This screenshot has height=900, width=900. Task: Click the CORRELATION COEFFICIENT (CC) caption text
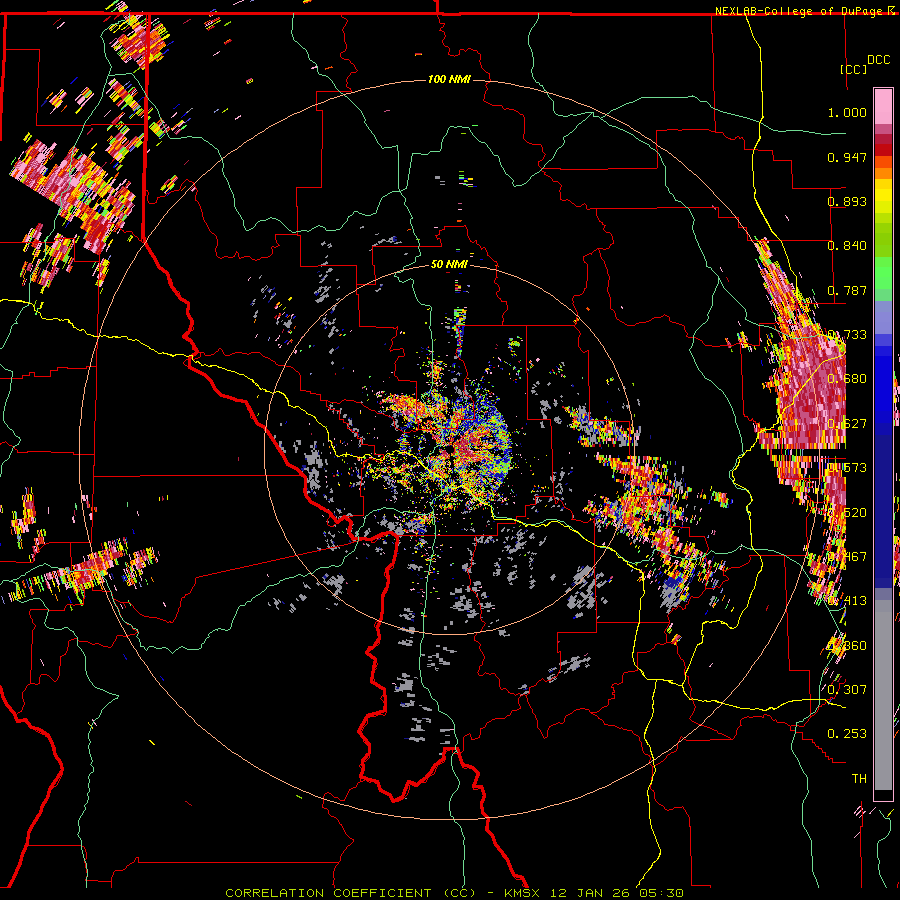(x=350, y=893)
